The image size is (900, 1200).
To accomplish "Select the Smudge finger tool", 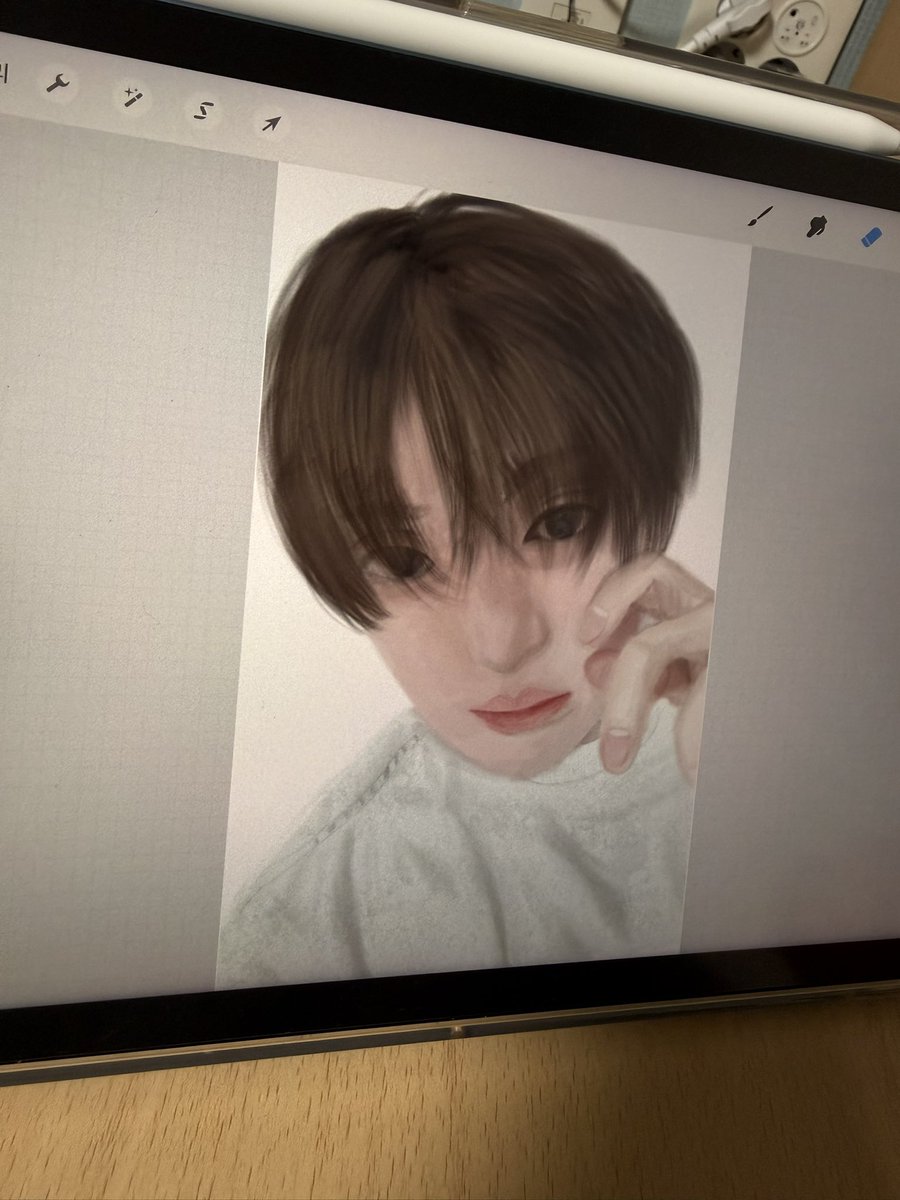I will (817, 226).
